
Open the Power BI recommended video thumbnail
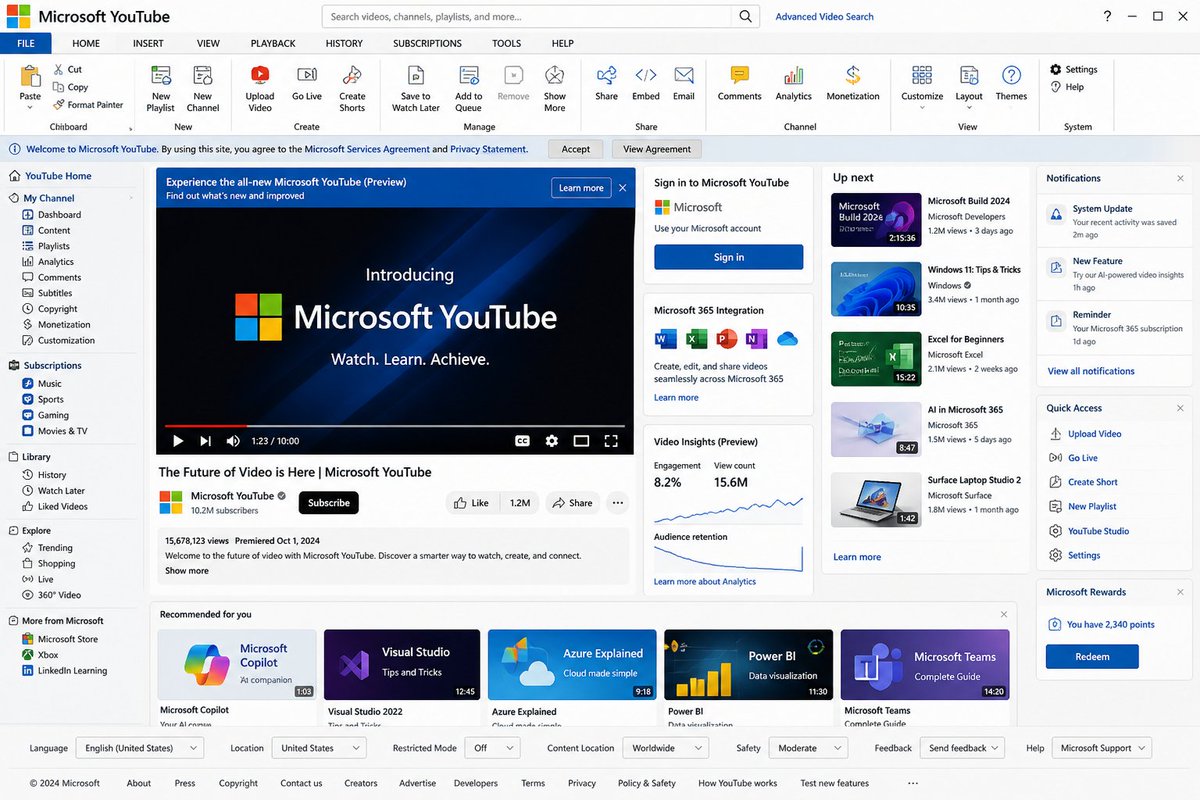pos(748,664)
